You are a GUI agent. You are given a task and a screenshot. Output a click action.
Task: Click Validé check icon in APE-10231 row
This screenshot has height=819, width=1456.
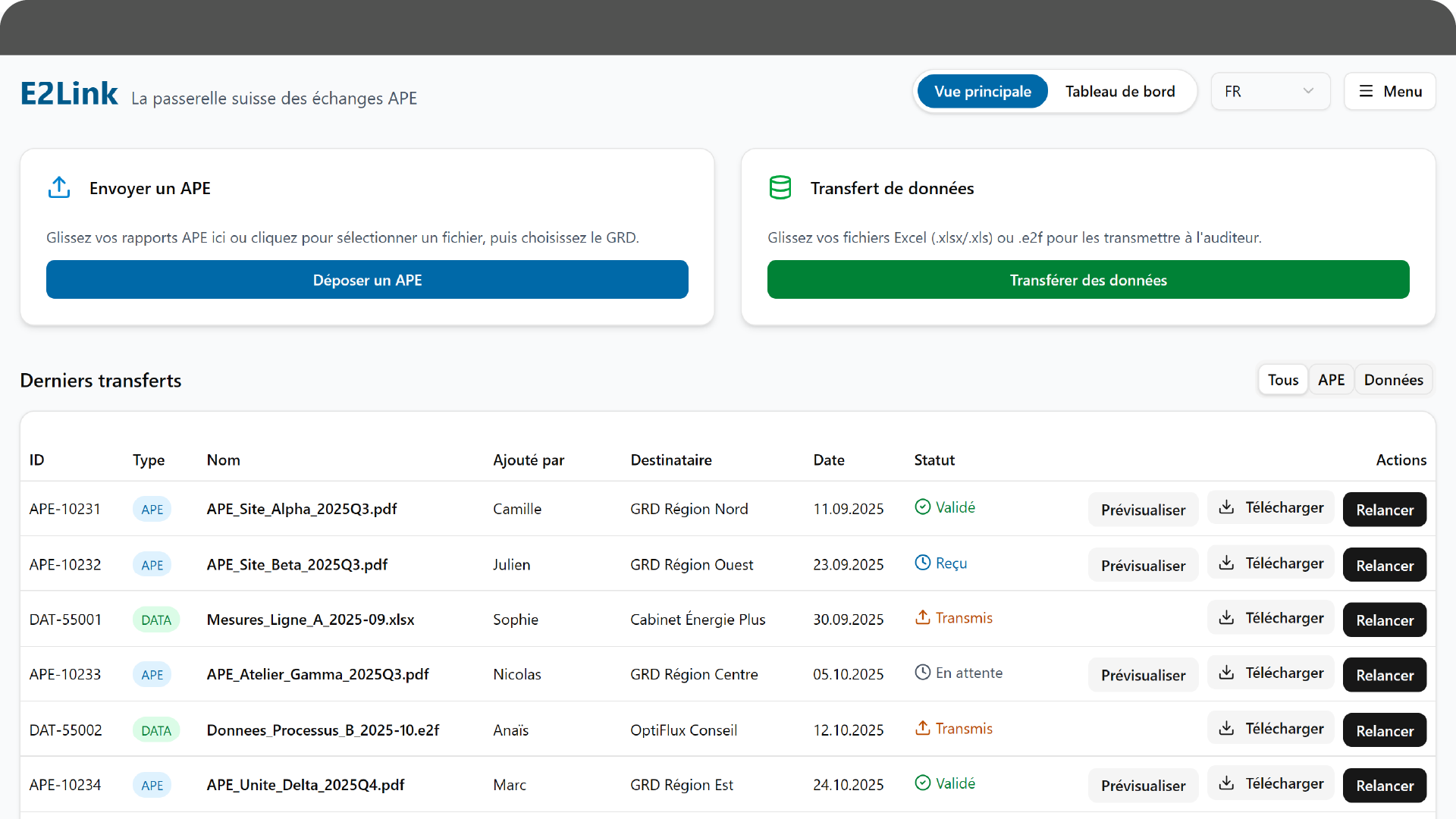[x=922, y=507]
